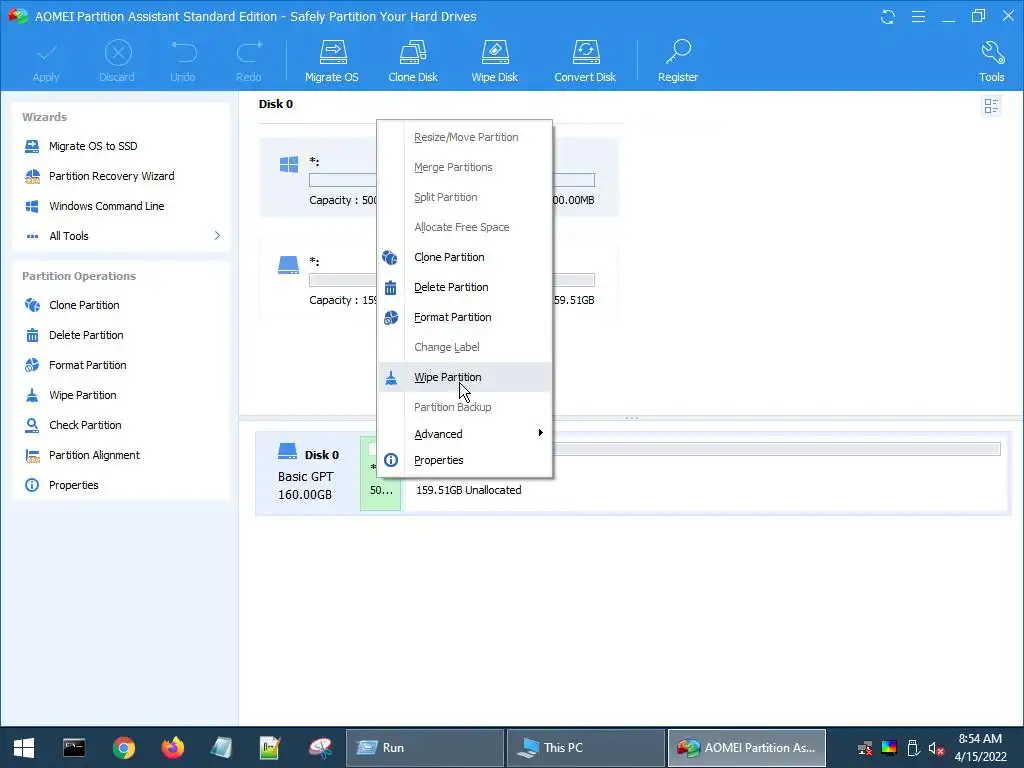
Task: Click the refresh icon in the title bar
Action: pos(888,16)
